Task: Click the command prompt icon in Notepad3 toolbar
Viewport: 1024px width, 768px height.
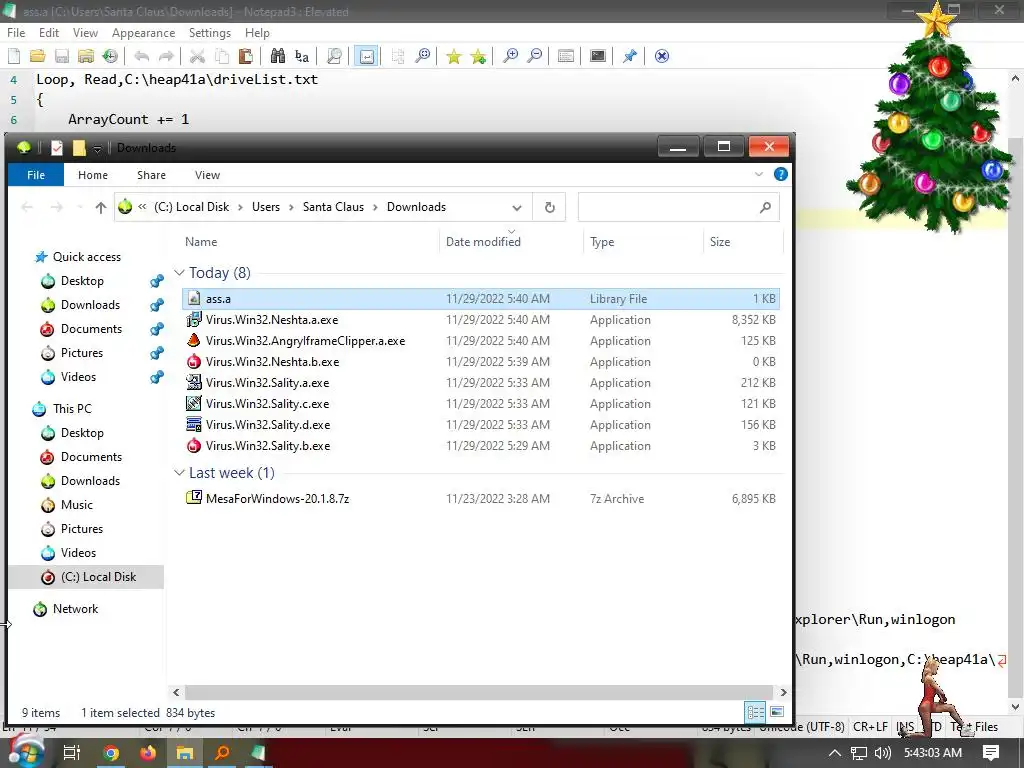Action: pos(598,56)
